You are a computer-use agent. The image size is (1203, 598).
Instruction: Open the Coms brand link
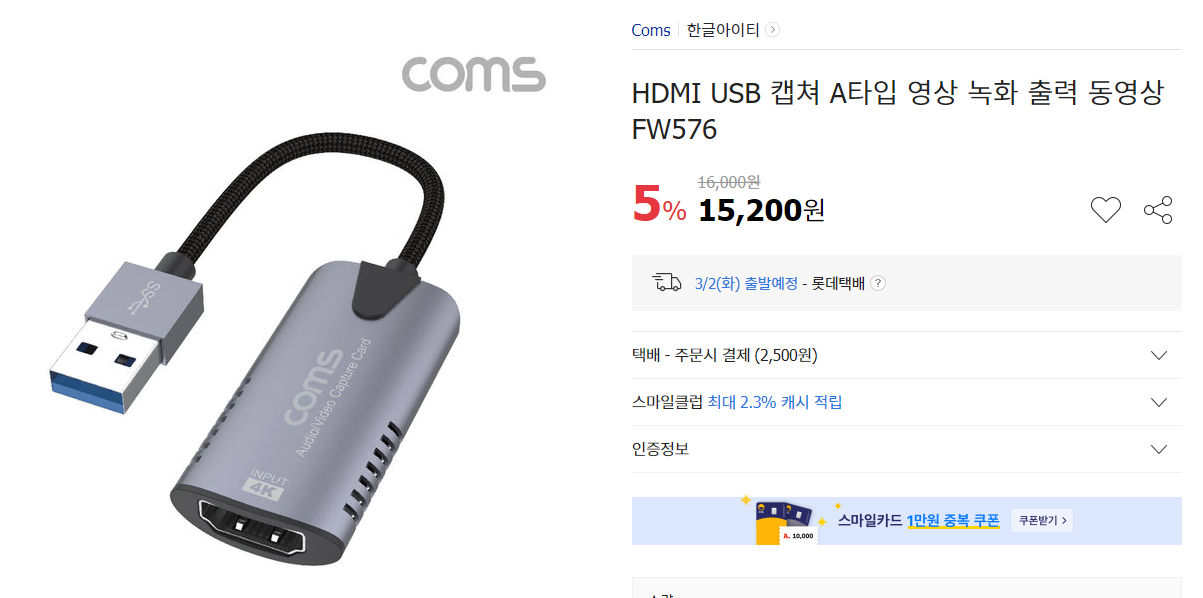click(x=651, y=30)
